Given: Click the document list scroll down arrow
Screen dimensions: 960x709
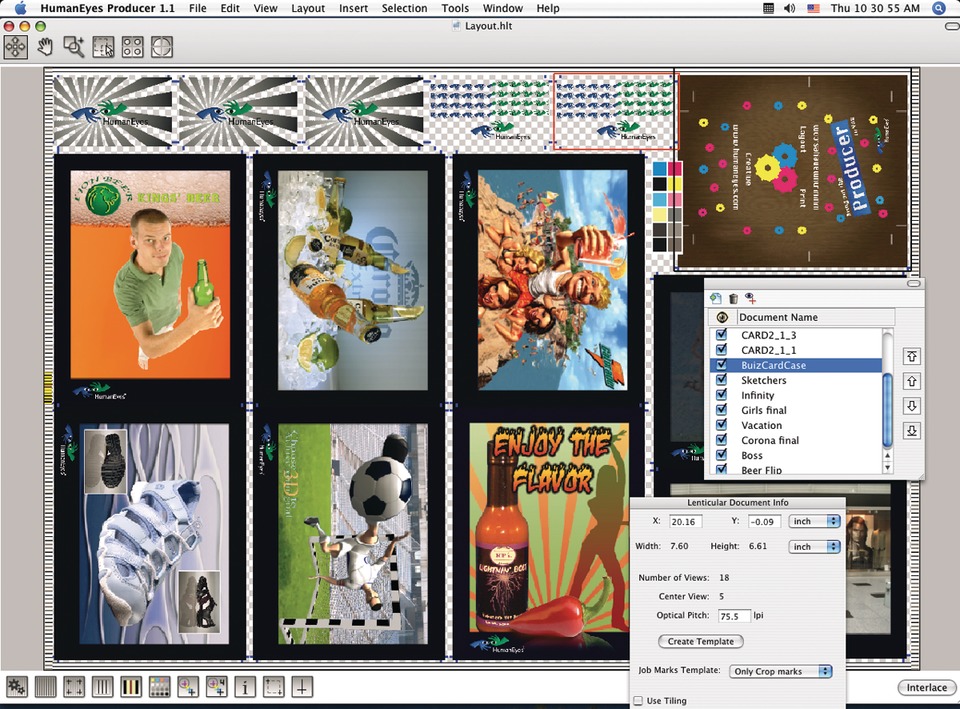Looking at the screenshot, I should click(887, 468).
